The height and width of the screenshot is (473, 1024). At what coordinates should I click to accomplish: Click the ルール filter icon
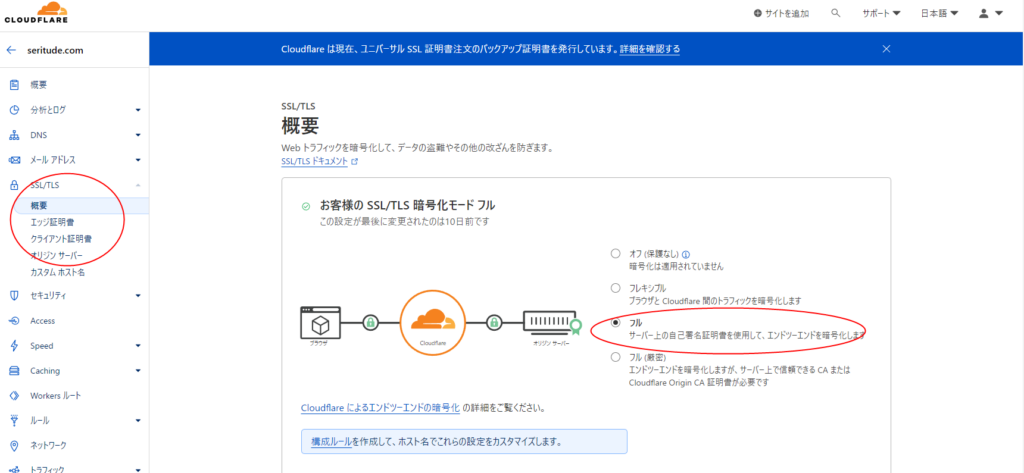tap(14, 420)
